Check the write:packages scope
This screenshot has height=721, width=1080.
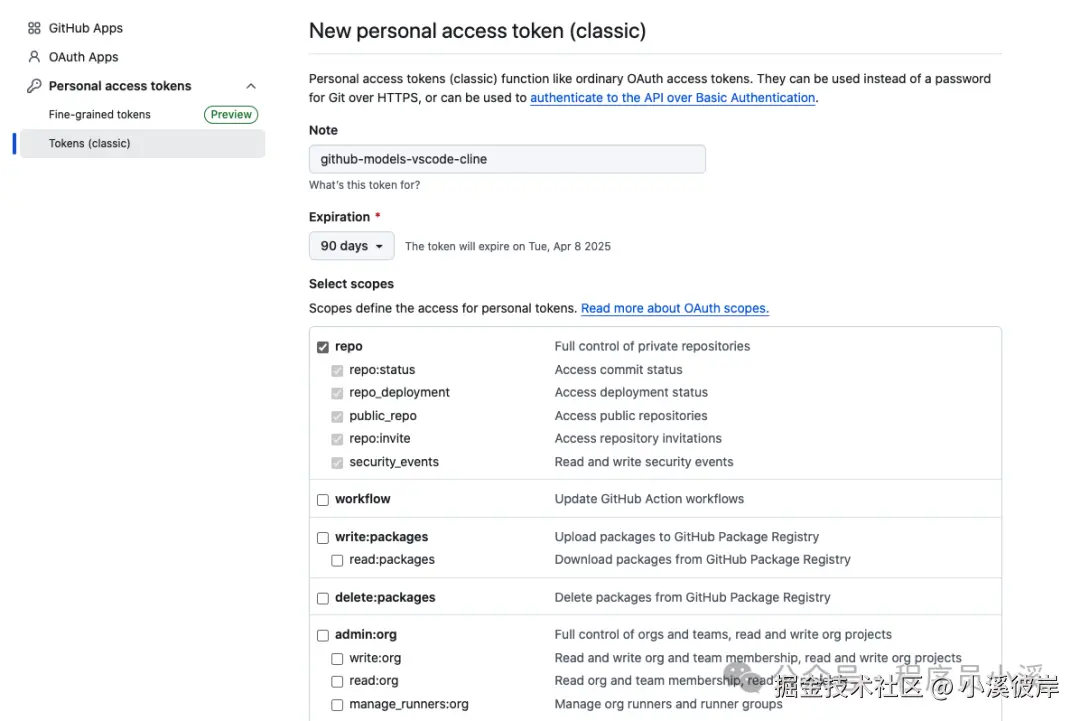click(x=323, y=538)
